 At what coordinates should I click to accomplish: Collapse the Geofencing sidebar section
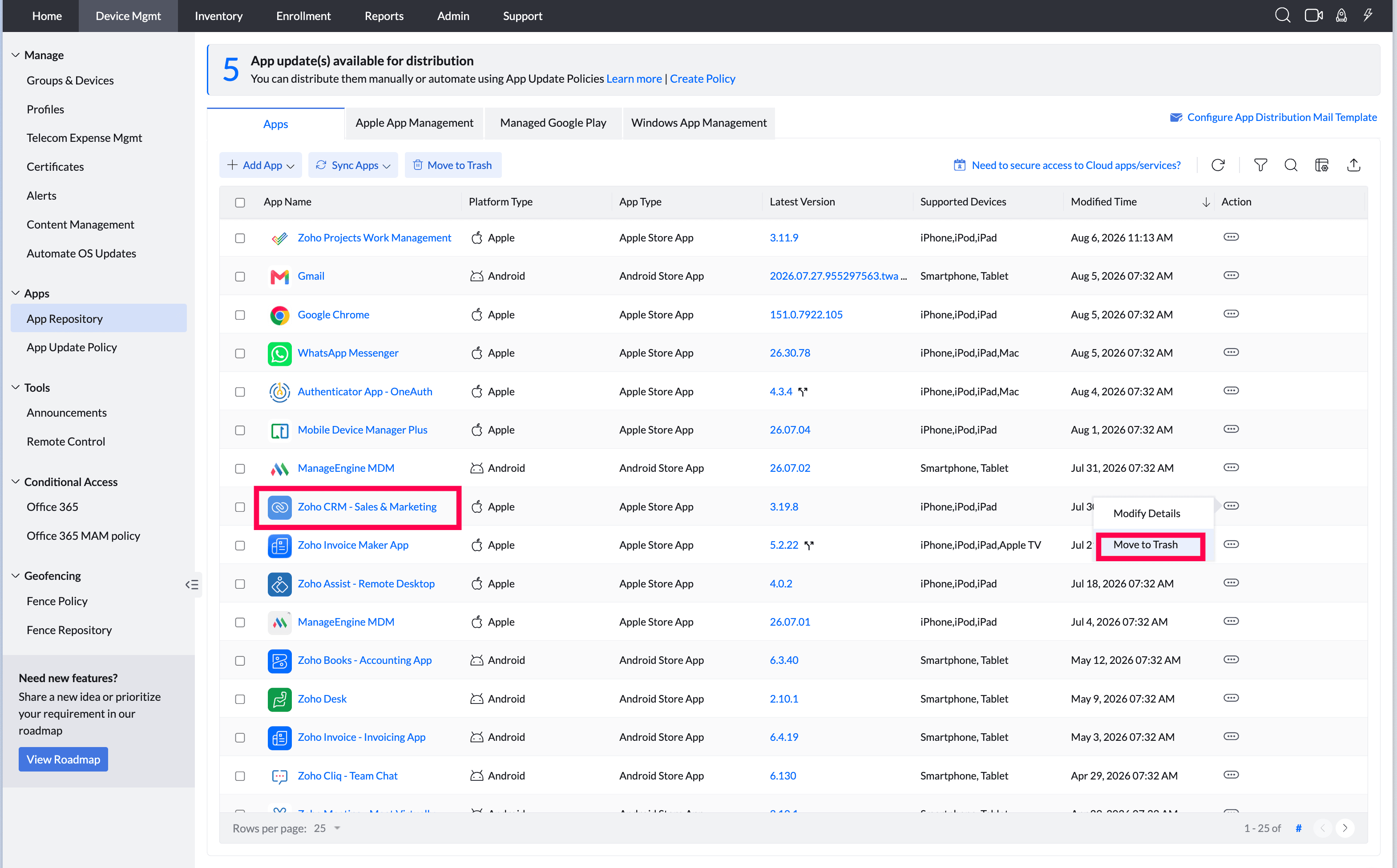[16, 576]
